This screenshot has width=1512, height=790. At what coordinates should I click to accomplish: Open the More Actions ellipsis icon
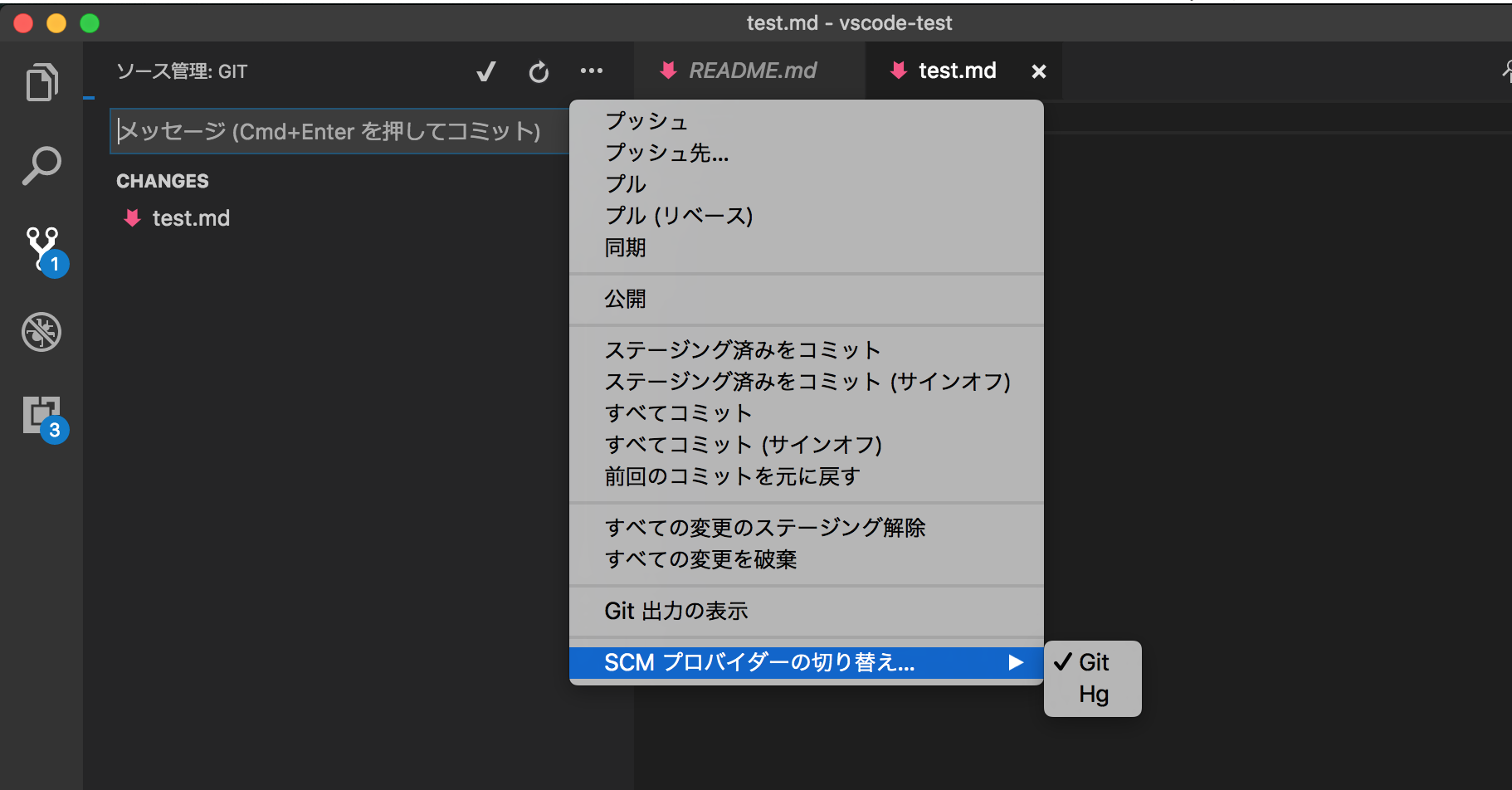tap(592, 71)
